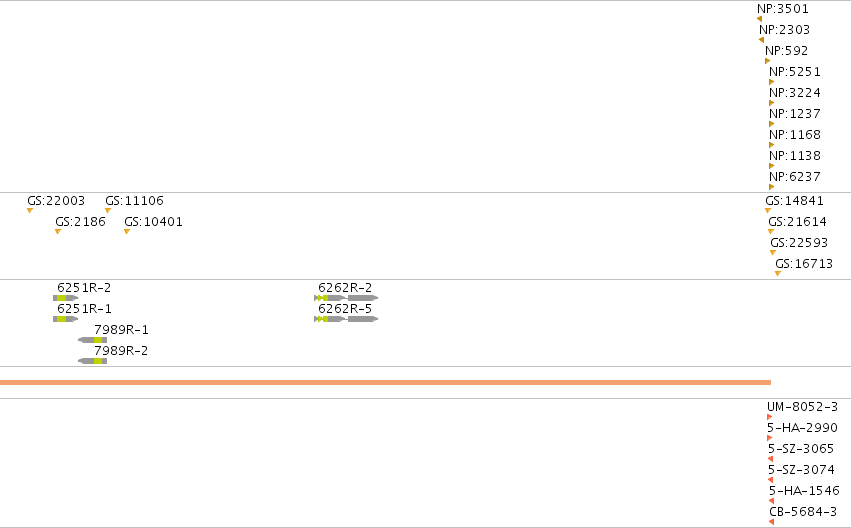
Task: Select the 5-HA-2990 marker label
Action: coord(802,428)
